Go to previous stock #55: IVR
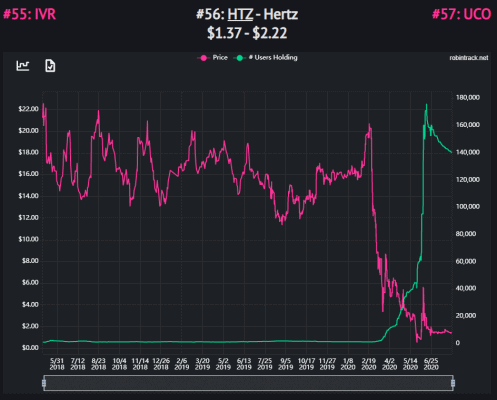 (x=30, y=14)
